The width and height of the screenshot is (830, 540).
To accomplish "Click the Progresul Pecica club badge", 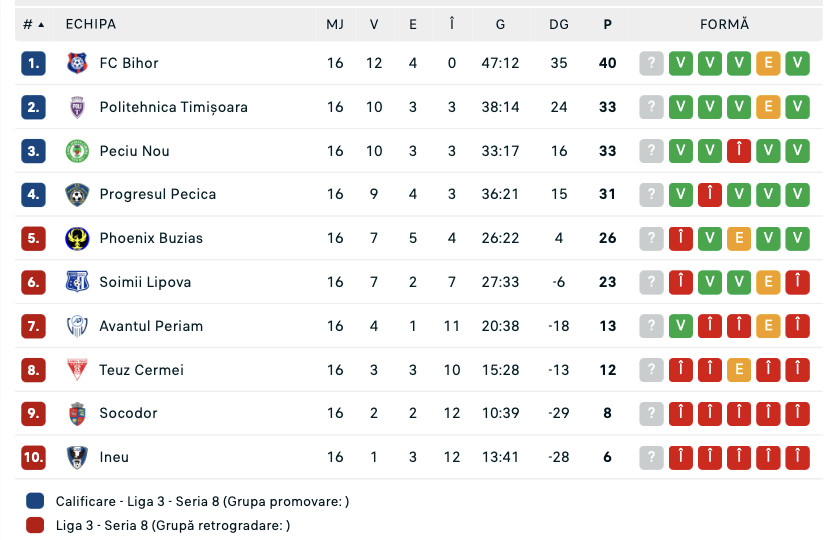I will [77, 194].
